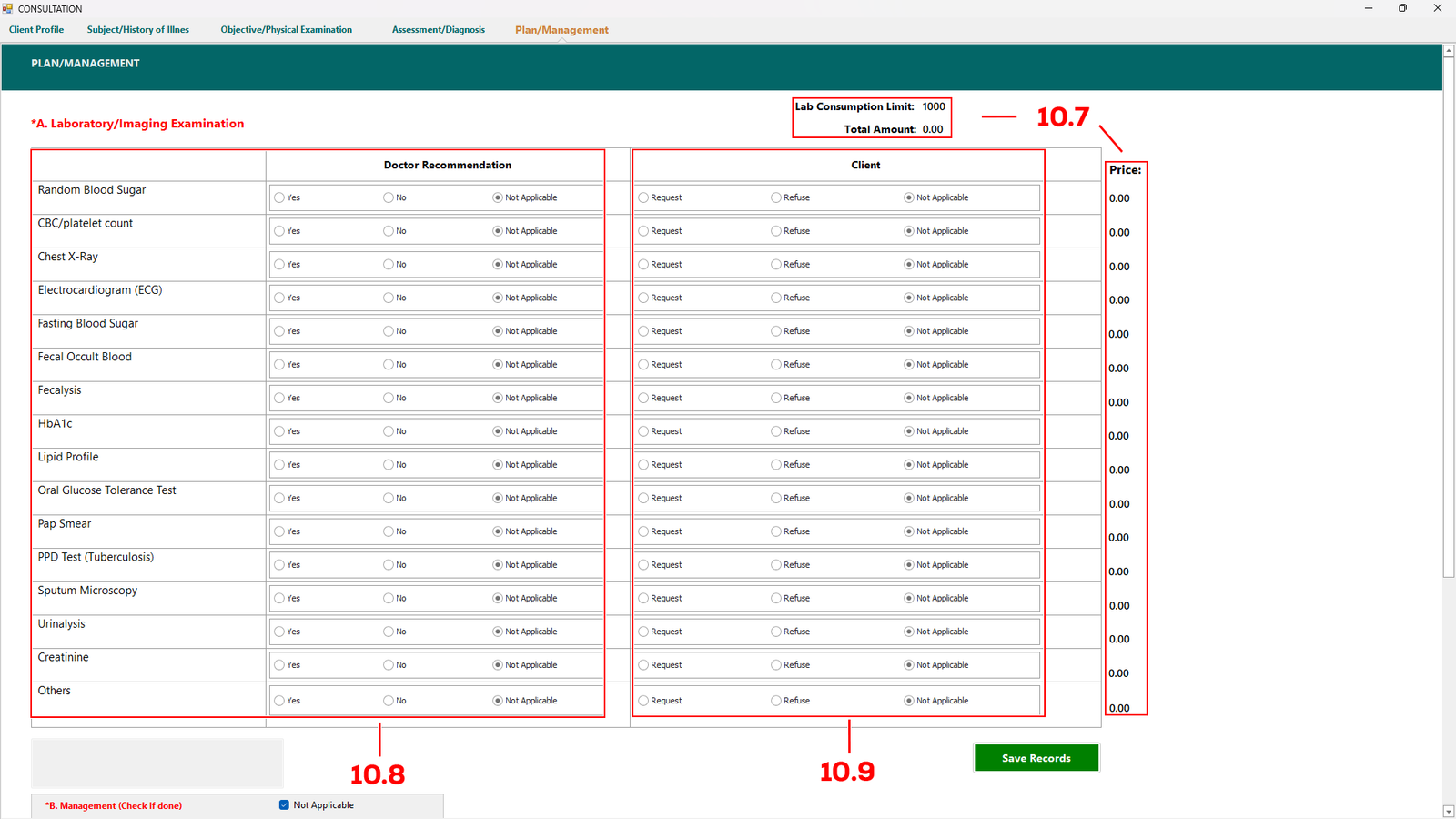Open the Client Profile tab

[x=36, y=30]
